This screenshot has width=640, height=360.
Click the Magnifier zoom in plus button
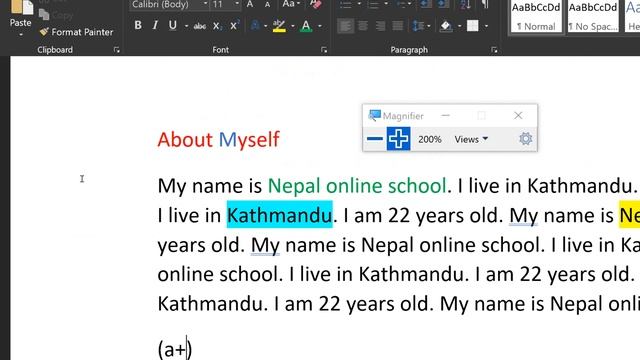pos(398,139)
